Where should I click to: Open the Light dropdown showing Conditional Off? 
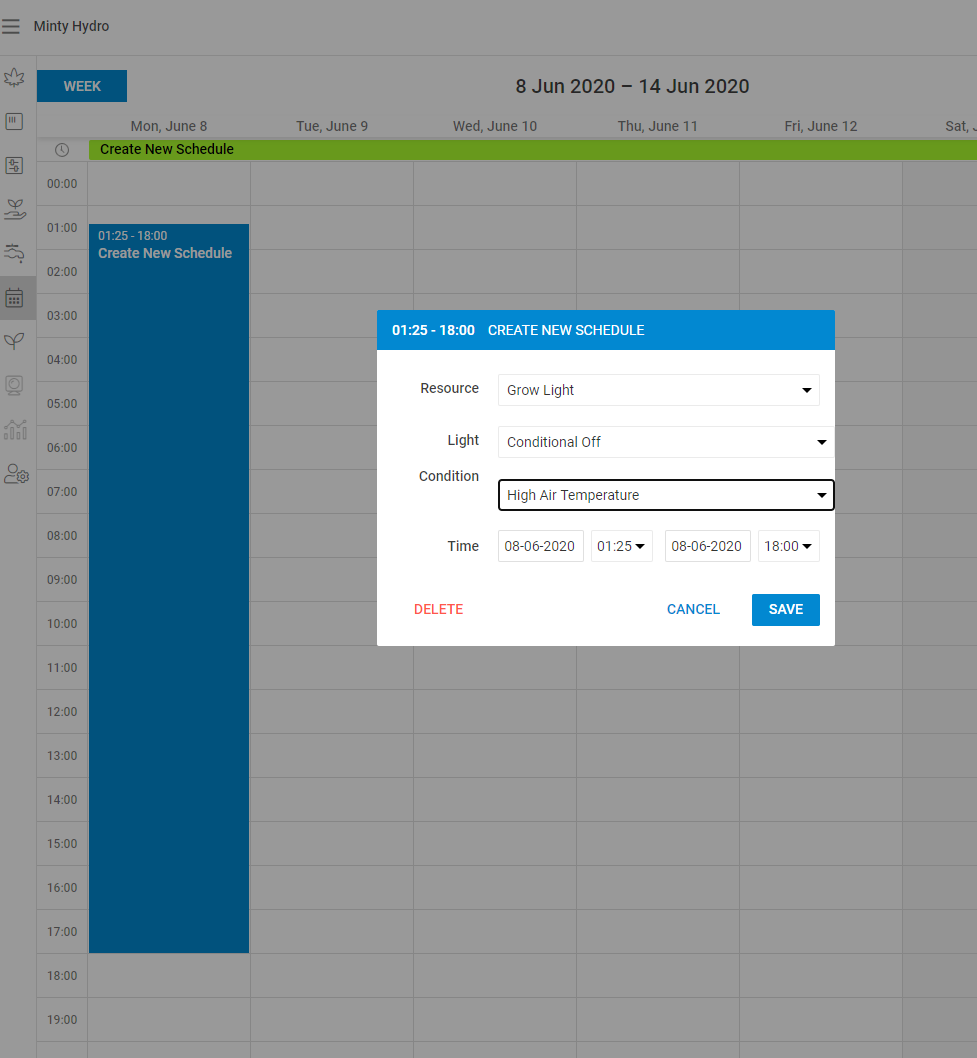(665, 442)
